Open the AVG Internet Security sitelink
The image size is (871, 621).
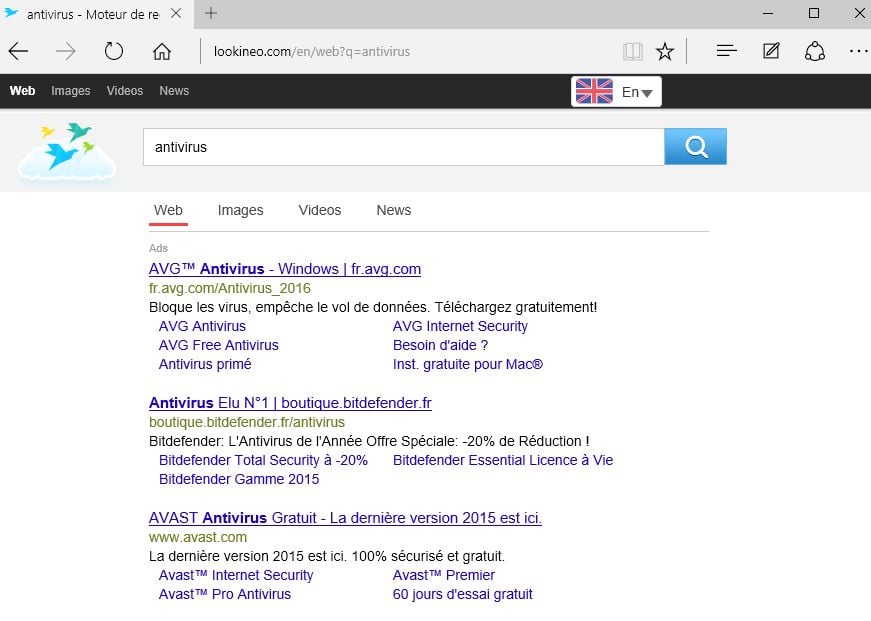pos(460,326)
